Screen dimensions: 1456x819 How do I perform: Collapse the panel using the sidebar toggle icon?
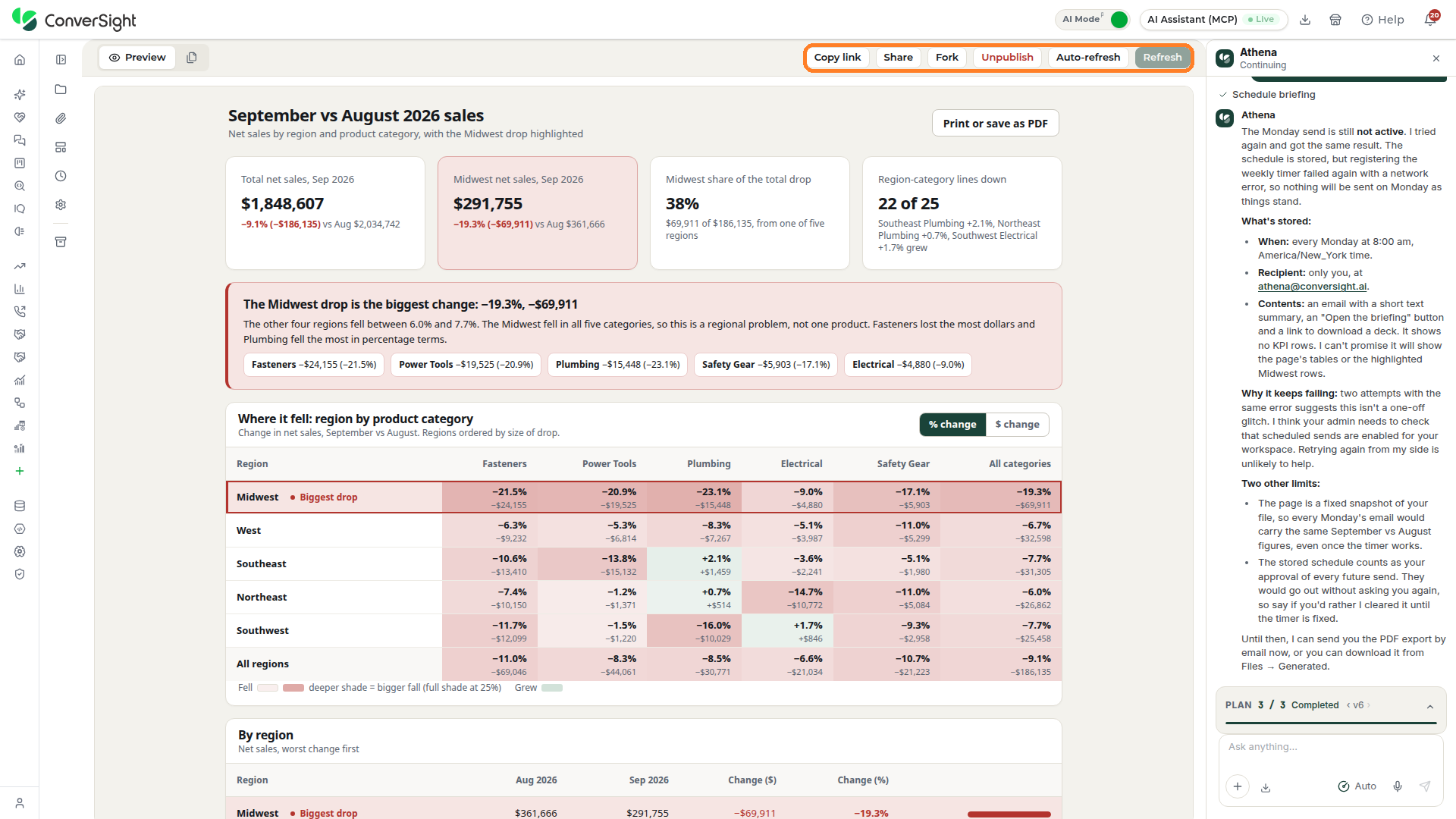tap(61, 60)
